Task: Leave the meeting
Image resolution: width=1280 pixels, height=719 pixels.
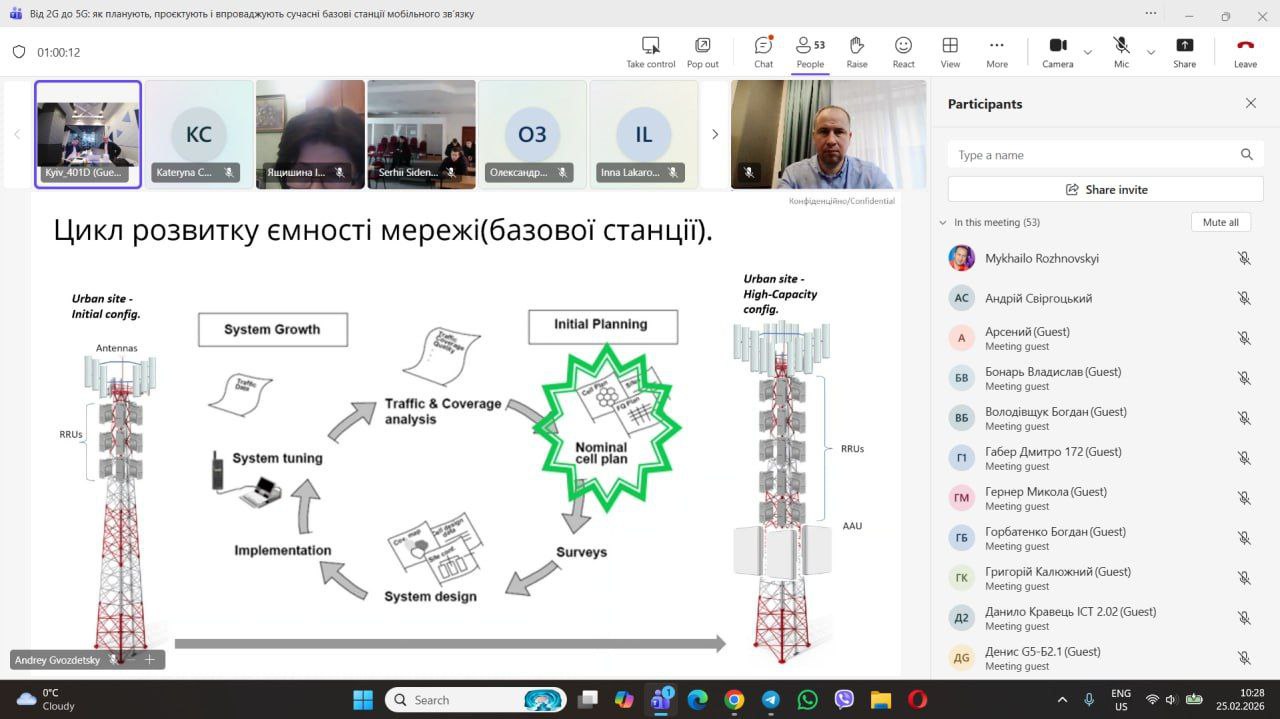Action: (1245, 51)
